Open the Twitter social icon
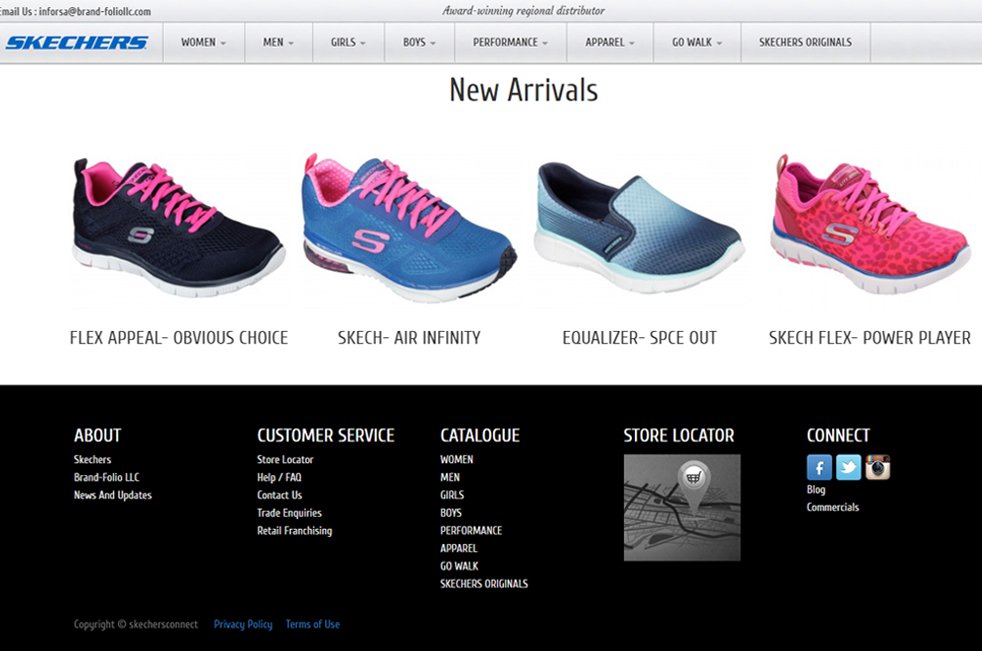Image resolution: width=982 pixels, height=651 pixels. [848, 467]
